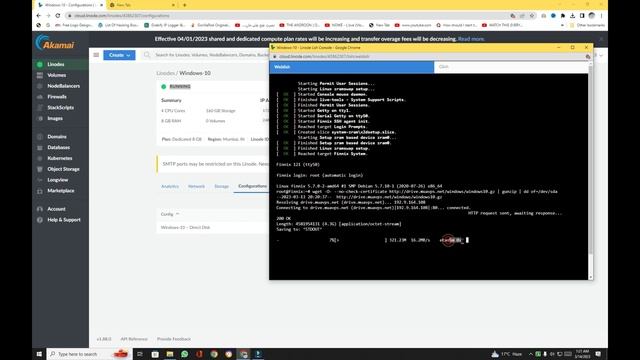640x360 pixels.
Task: Click the search magnifier icon
Action: pyautogui.click(x=147, y=55)
